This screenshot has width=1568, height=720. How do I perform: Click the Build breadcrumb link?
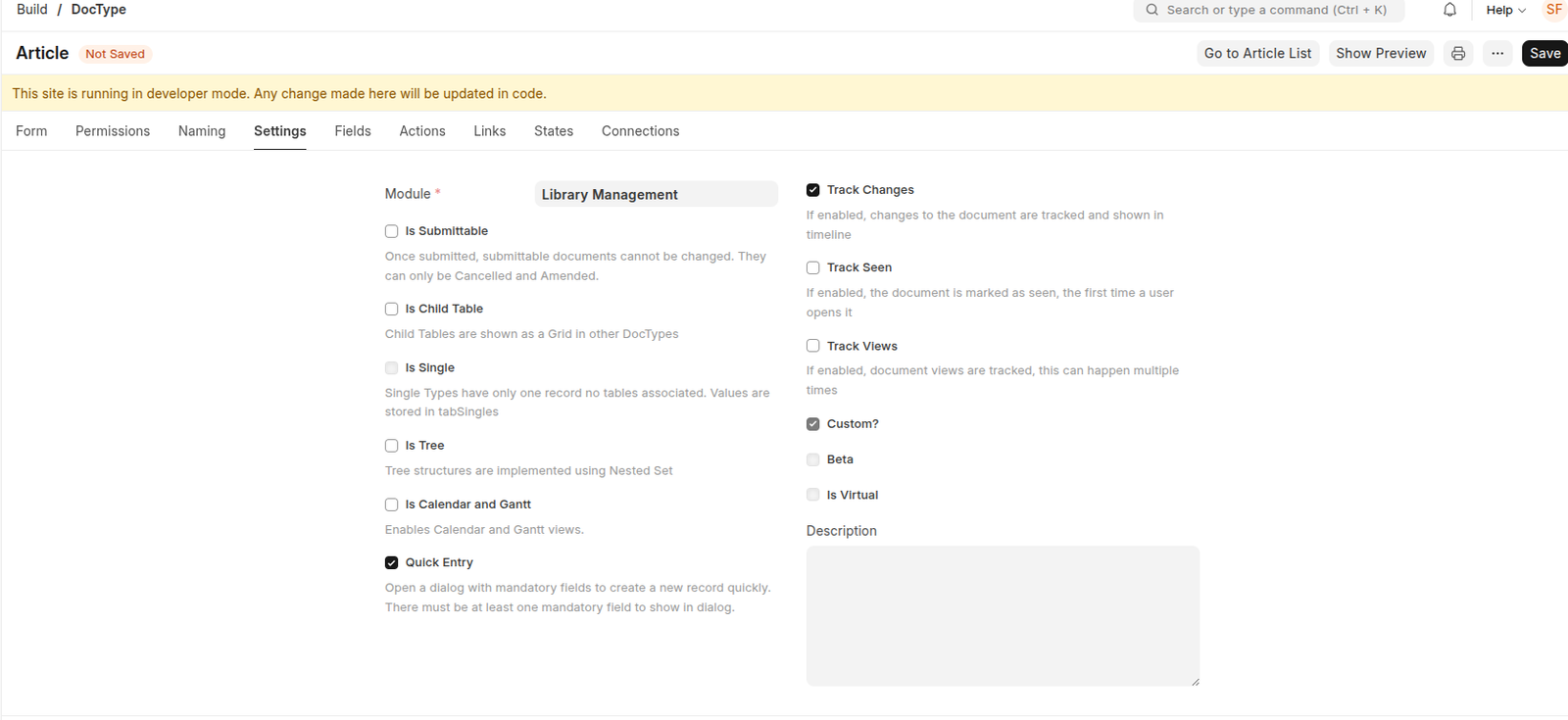32,10
